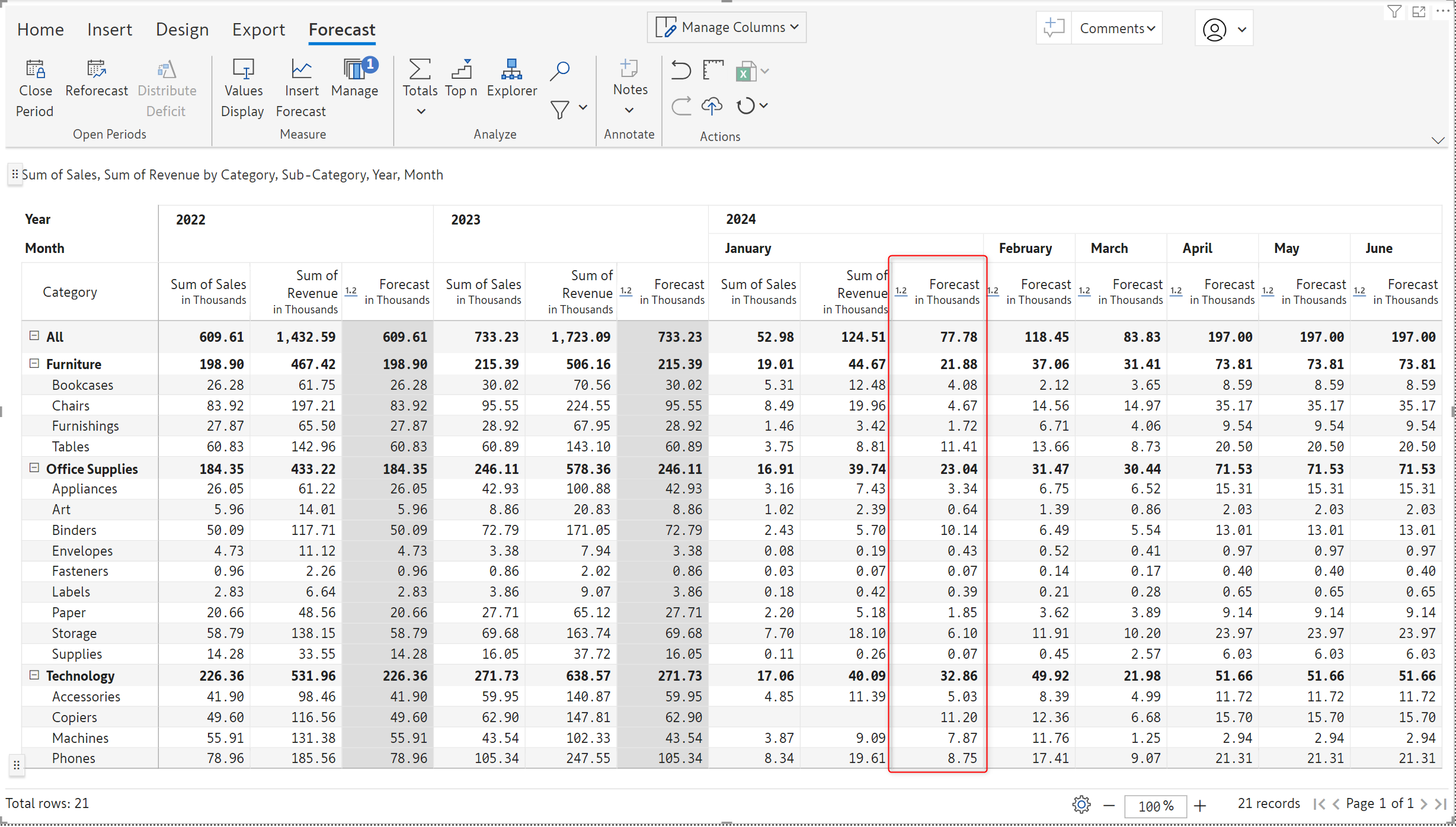Click the Close Period icon
The image size is (1456, 827).
pos(35,70)
